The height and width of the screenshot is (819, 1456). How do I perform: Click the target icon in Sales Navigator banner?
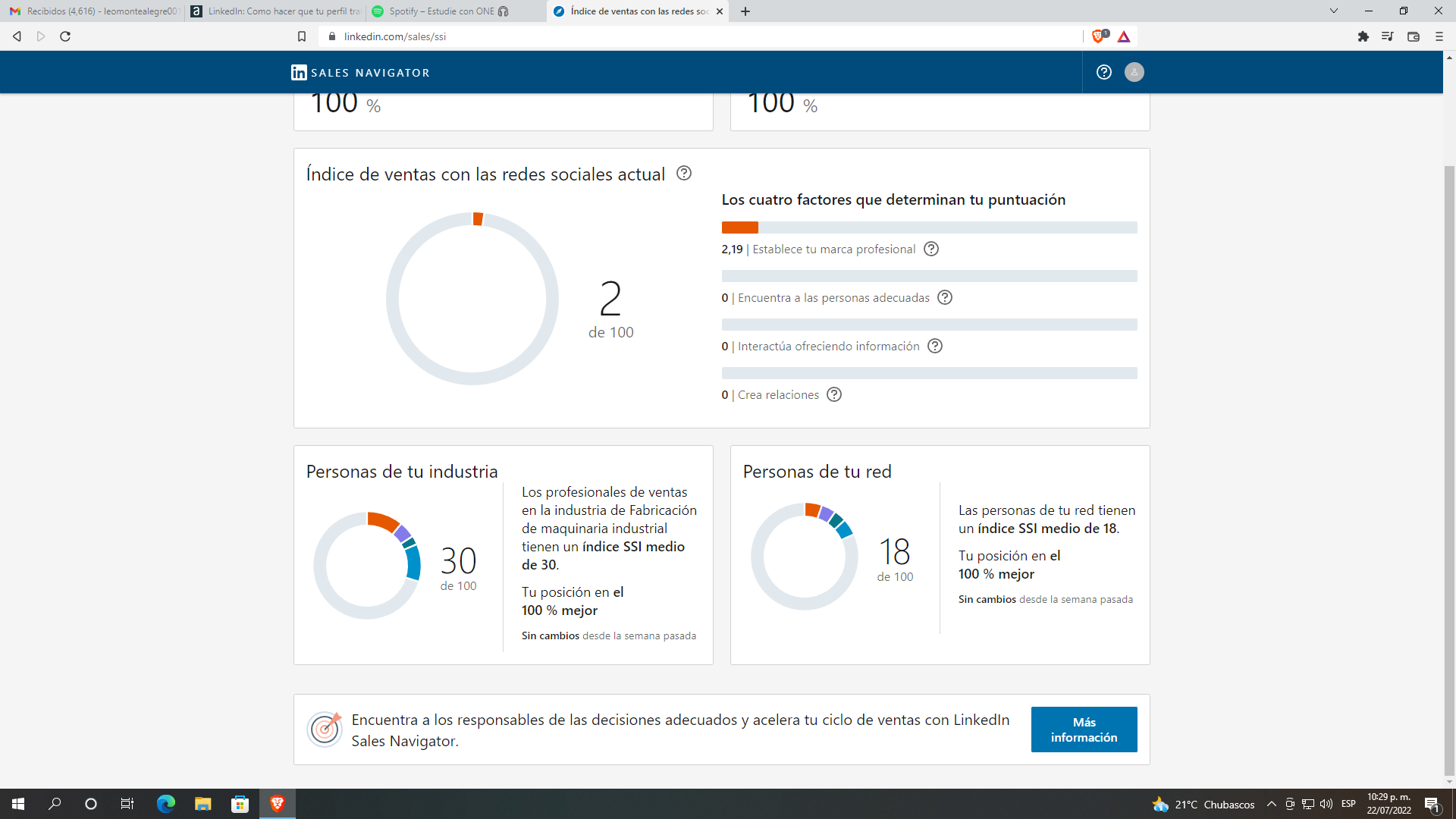point(325,730)
